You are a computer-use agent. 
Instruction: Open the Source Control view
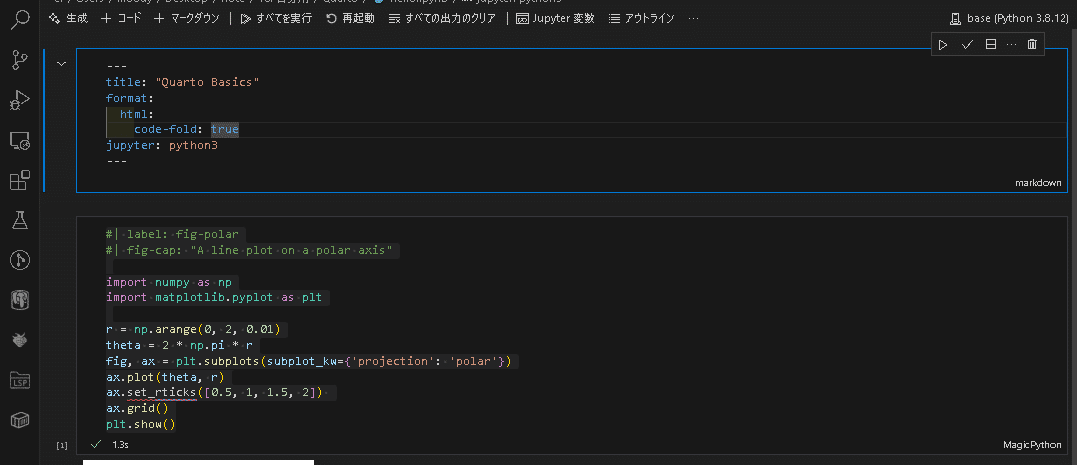pos(20,60)
